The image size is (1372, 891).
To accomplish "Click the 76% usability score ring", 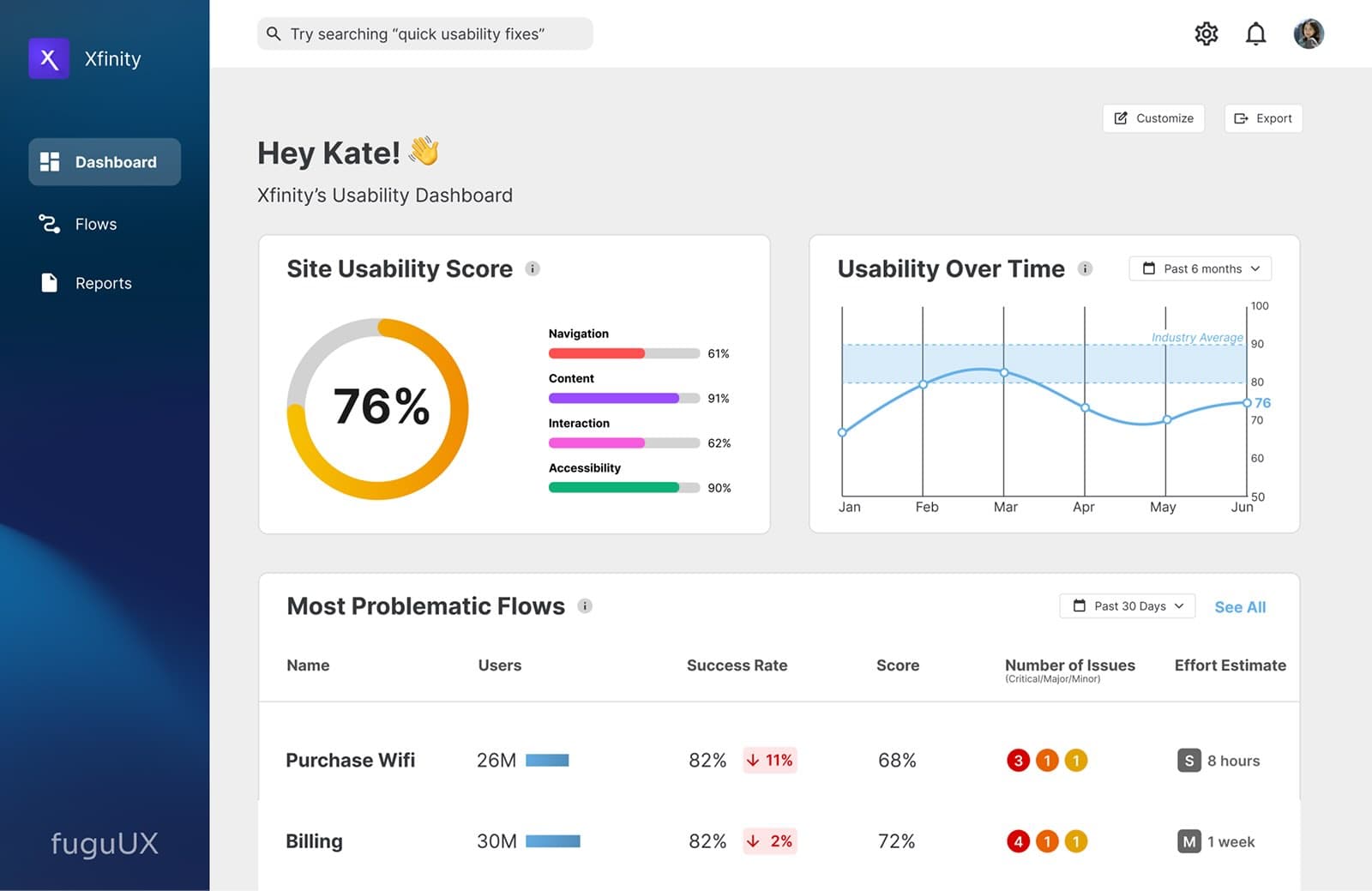I will pos(377,409).
